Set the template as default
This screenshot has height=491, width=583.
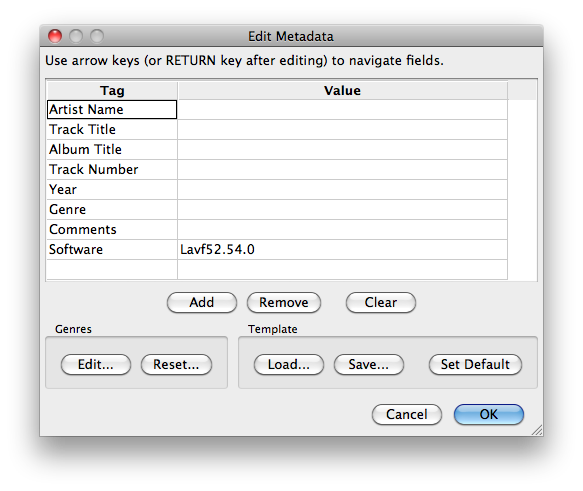tap(475, 364)
